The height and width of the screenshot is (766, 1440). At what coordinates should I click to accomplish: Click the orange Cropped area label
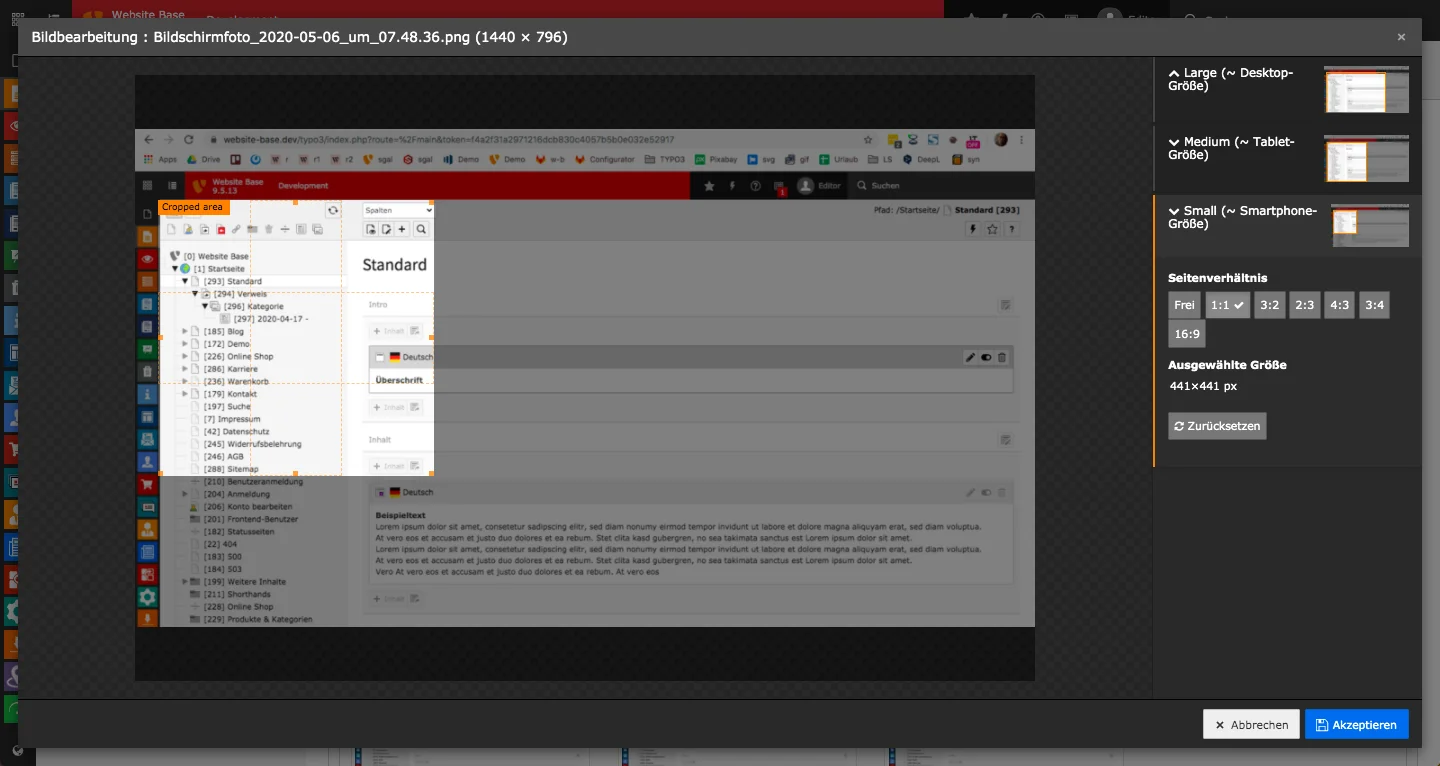pyautogui.click(x=193, y=207)
